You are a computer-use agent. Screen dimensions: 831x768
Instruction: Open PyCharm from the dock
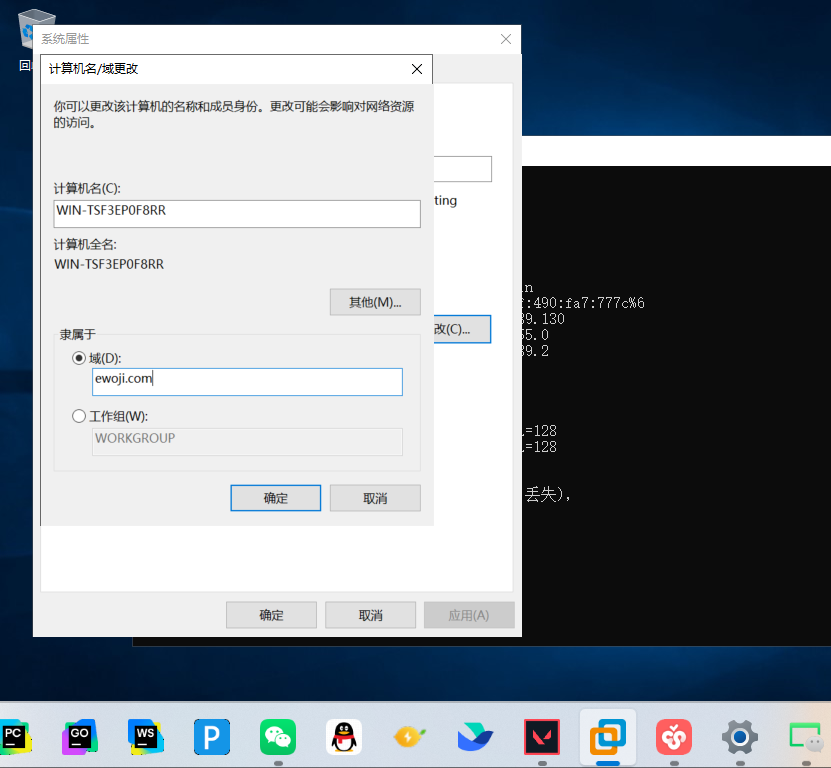(14, 737)
